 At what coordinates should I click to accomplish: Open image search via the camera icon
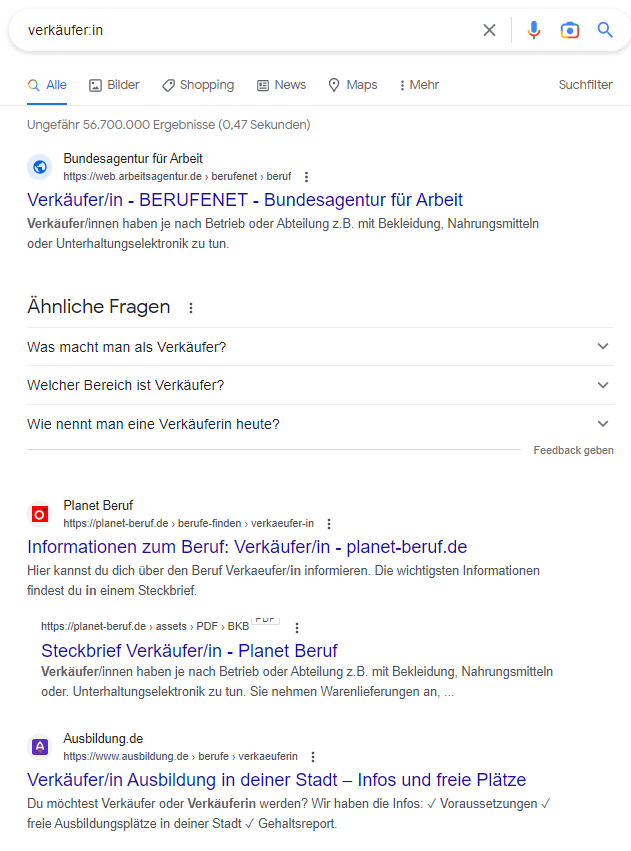(x=570, y=30)
